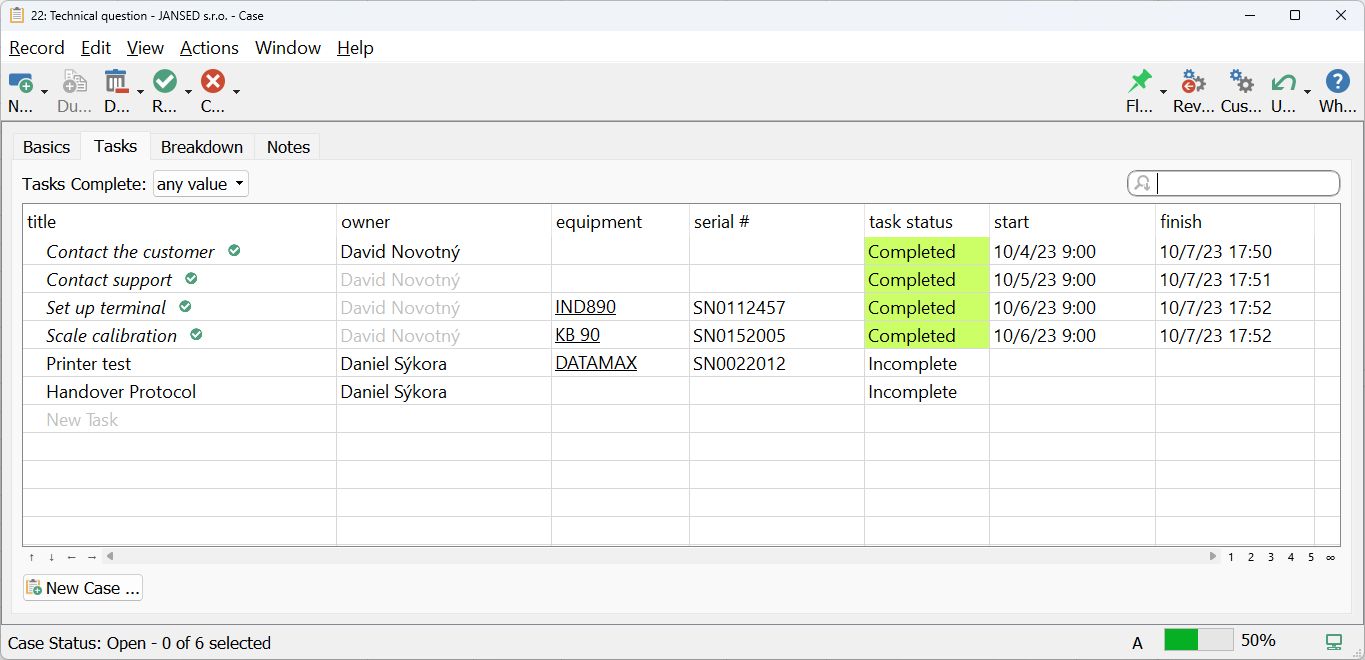
Task: Click the 50% green progress bar
Action: (1198, 640)
